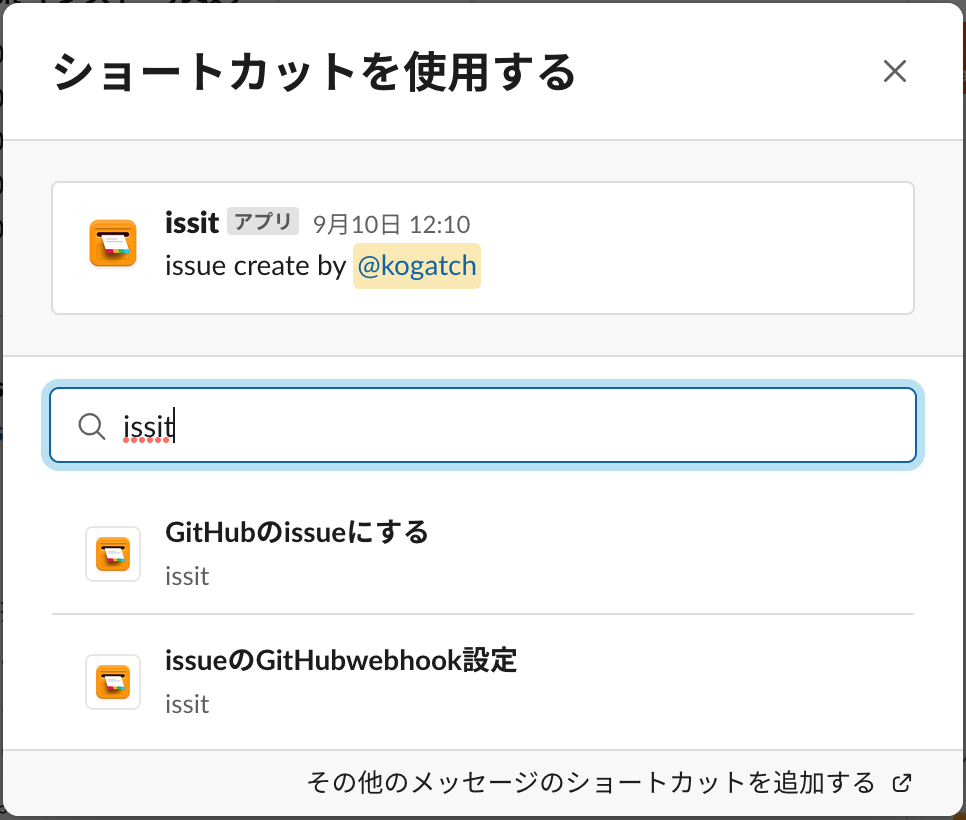Screen dimensions: 966x820
Task: Click the bold issit sender name in the message
Action: point(192,223)
